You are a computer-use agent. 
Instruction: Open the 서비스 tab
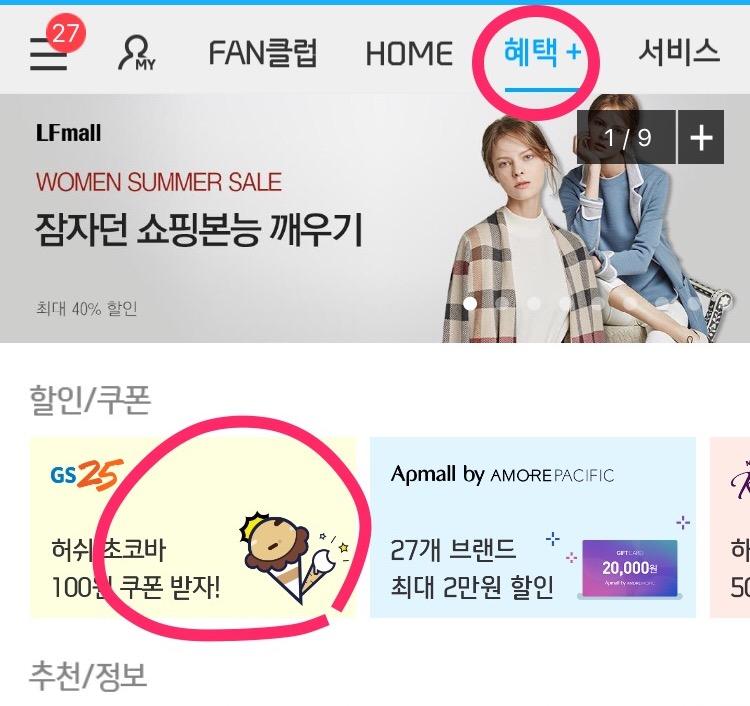679,51
